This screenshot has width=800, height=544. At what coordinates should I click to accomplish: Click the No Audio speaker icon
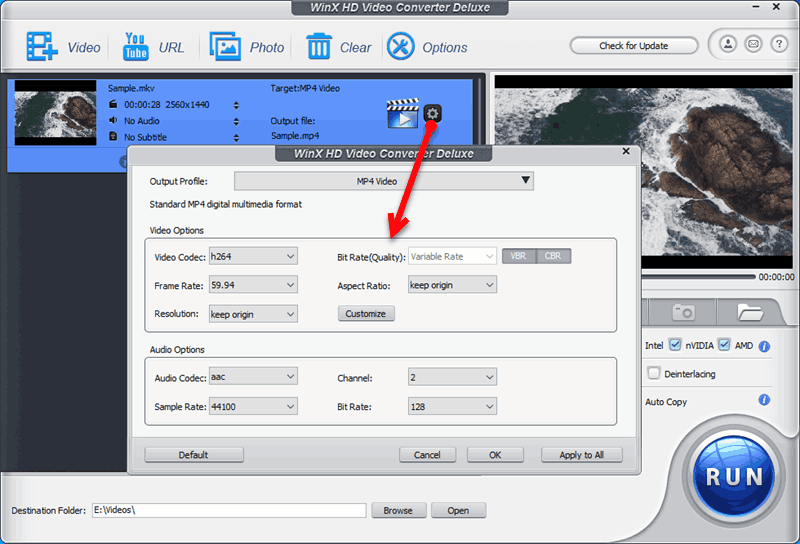click(113, 120)
